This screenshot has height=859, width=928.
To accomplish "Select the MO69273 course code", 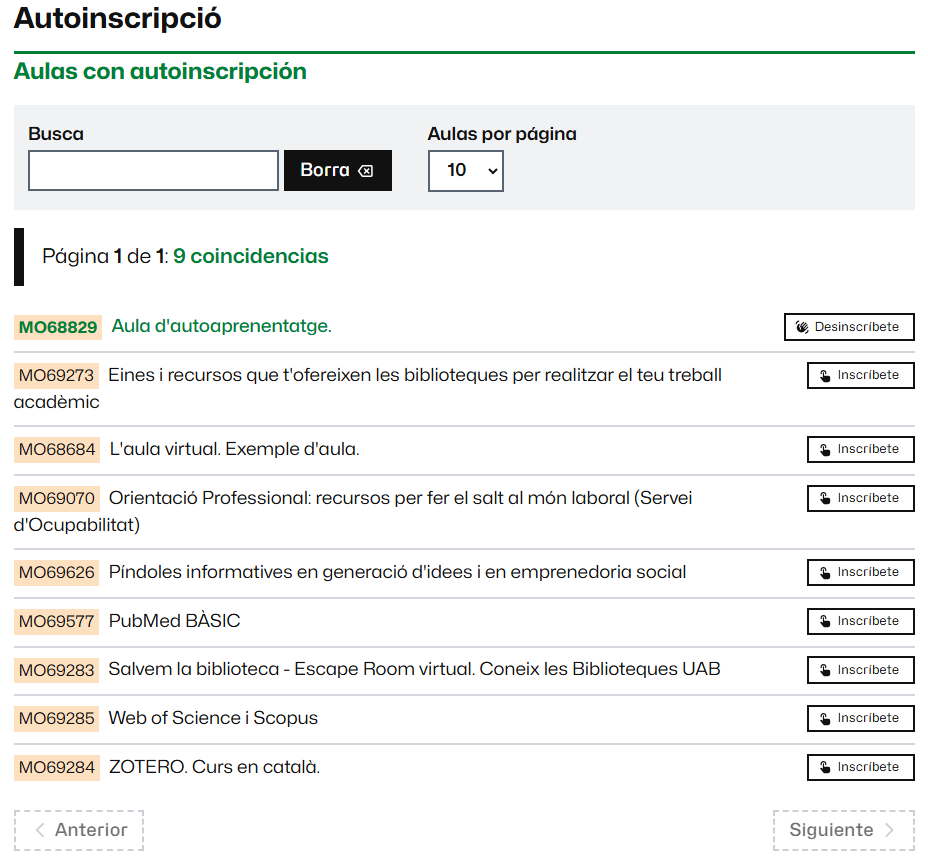I will coord(57,376).
